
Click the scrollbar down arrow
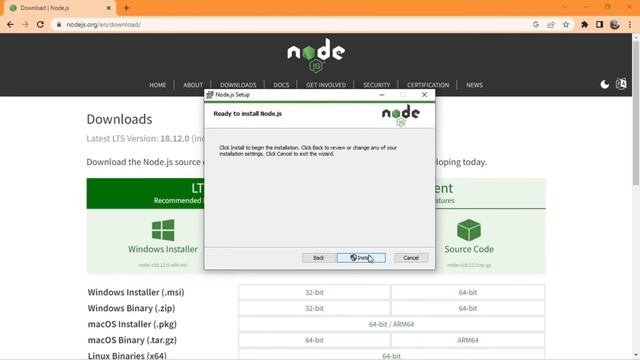click(636, 355)
